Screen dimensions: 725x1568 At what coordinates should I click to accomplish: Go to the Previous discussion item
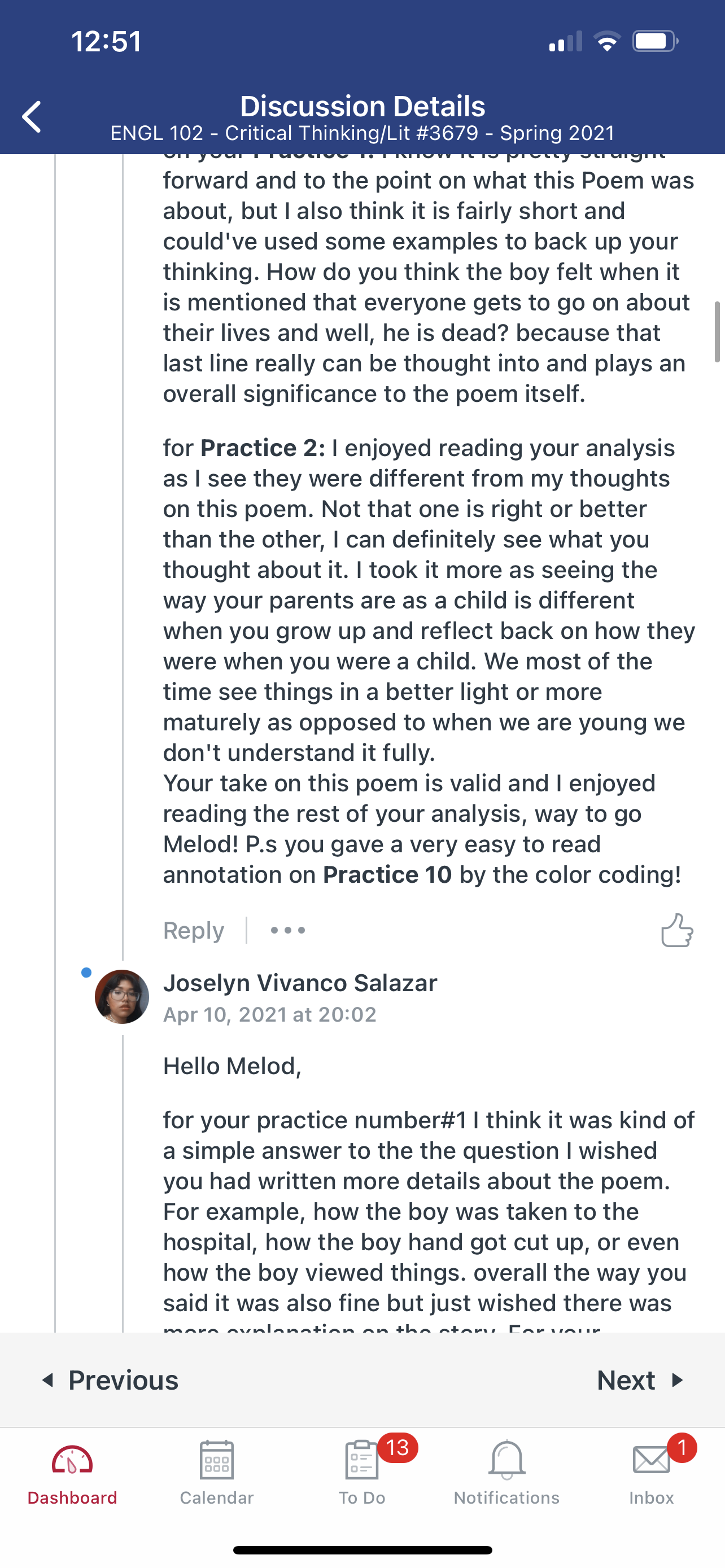111,1380
